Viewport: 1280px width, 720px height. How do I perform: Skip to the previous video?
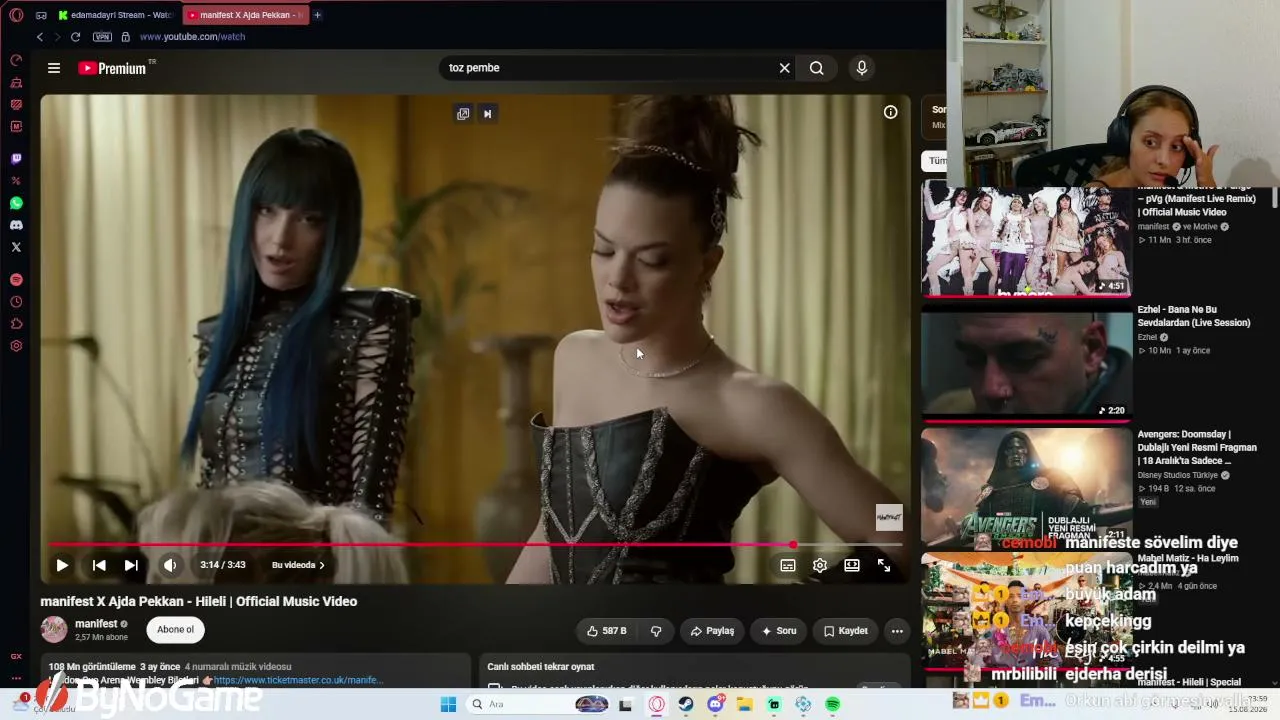click(99, 565)
